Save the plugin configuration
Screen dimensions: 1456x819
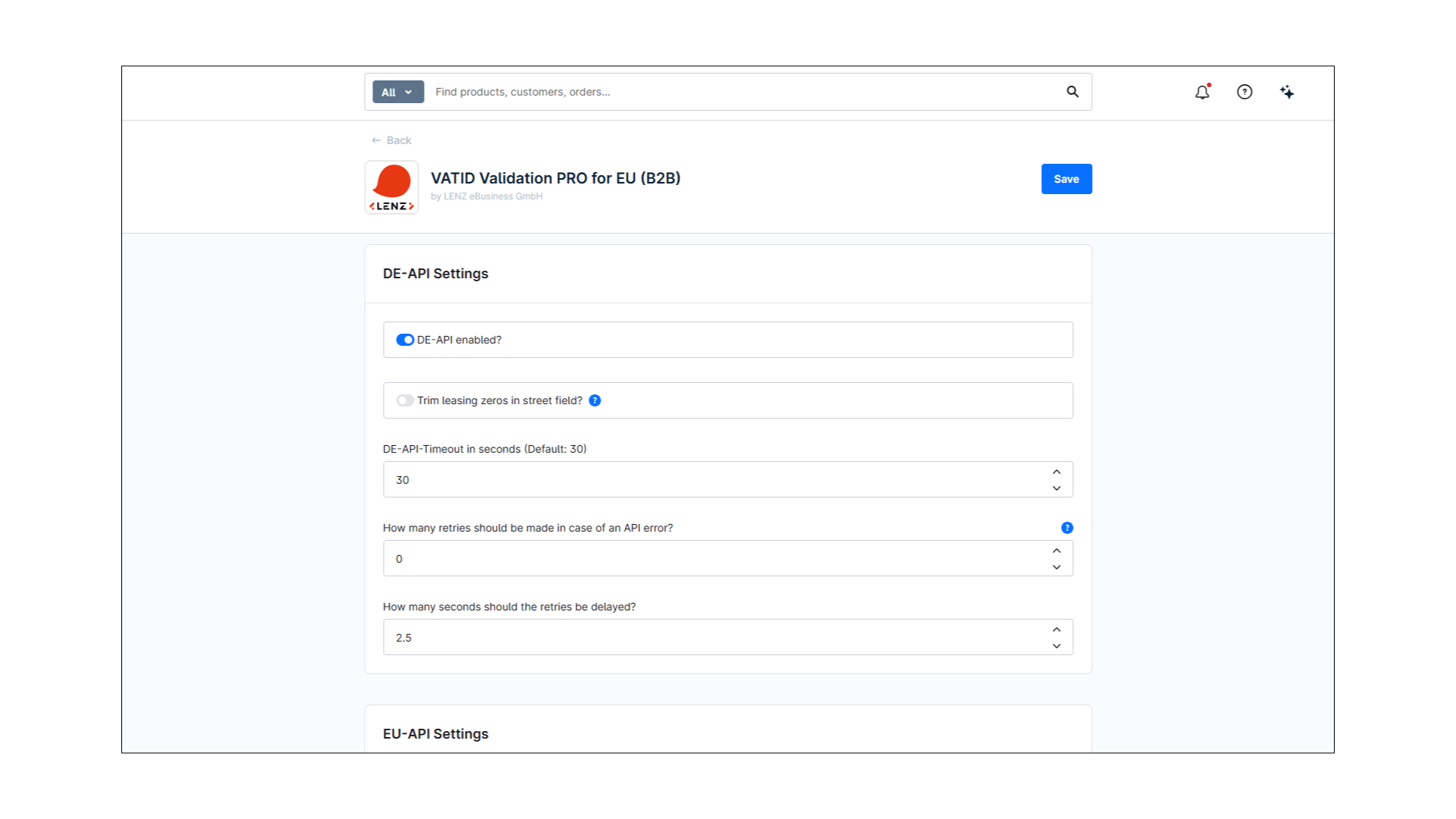1066,179
